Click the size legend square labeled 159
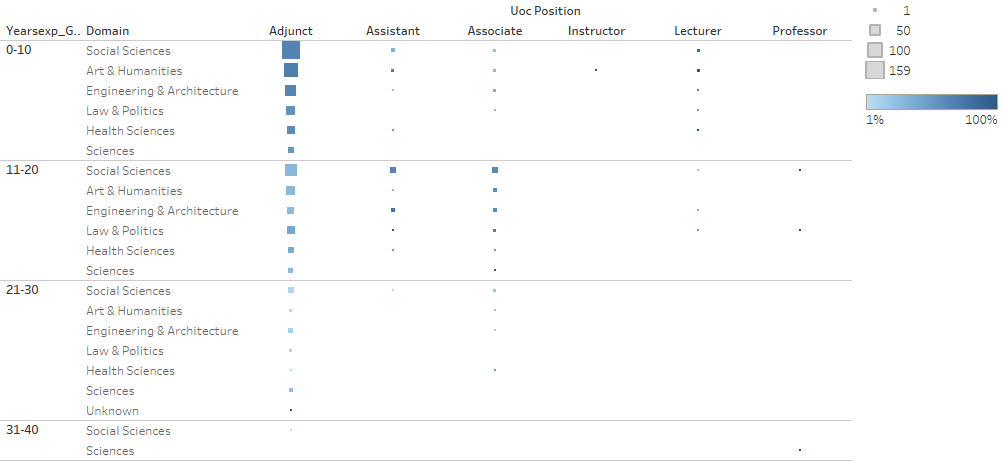 coord(875,70)
